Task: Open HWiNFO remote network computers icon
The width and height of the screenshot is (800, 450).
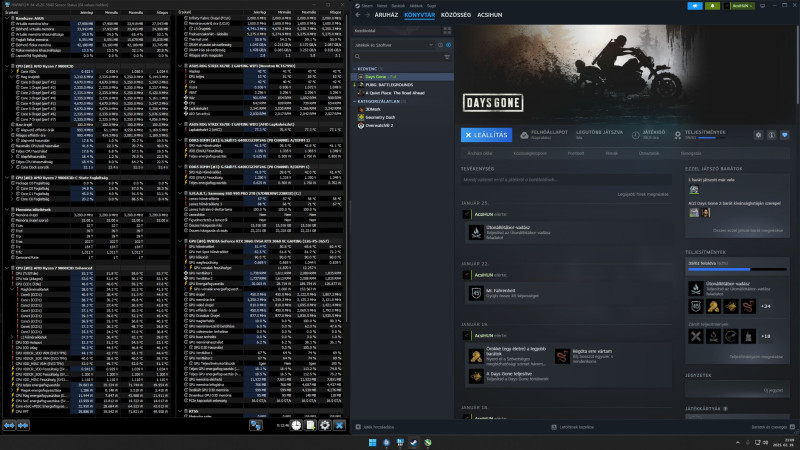Action: point(256,426)
